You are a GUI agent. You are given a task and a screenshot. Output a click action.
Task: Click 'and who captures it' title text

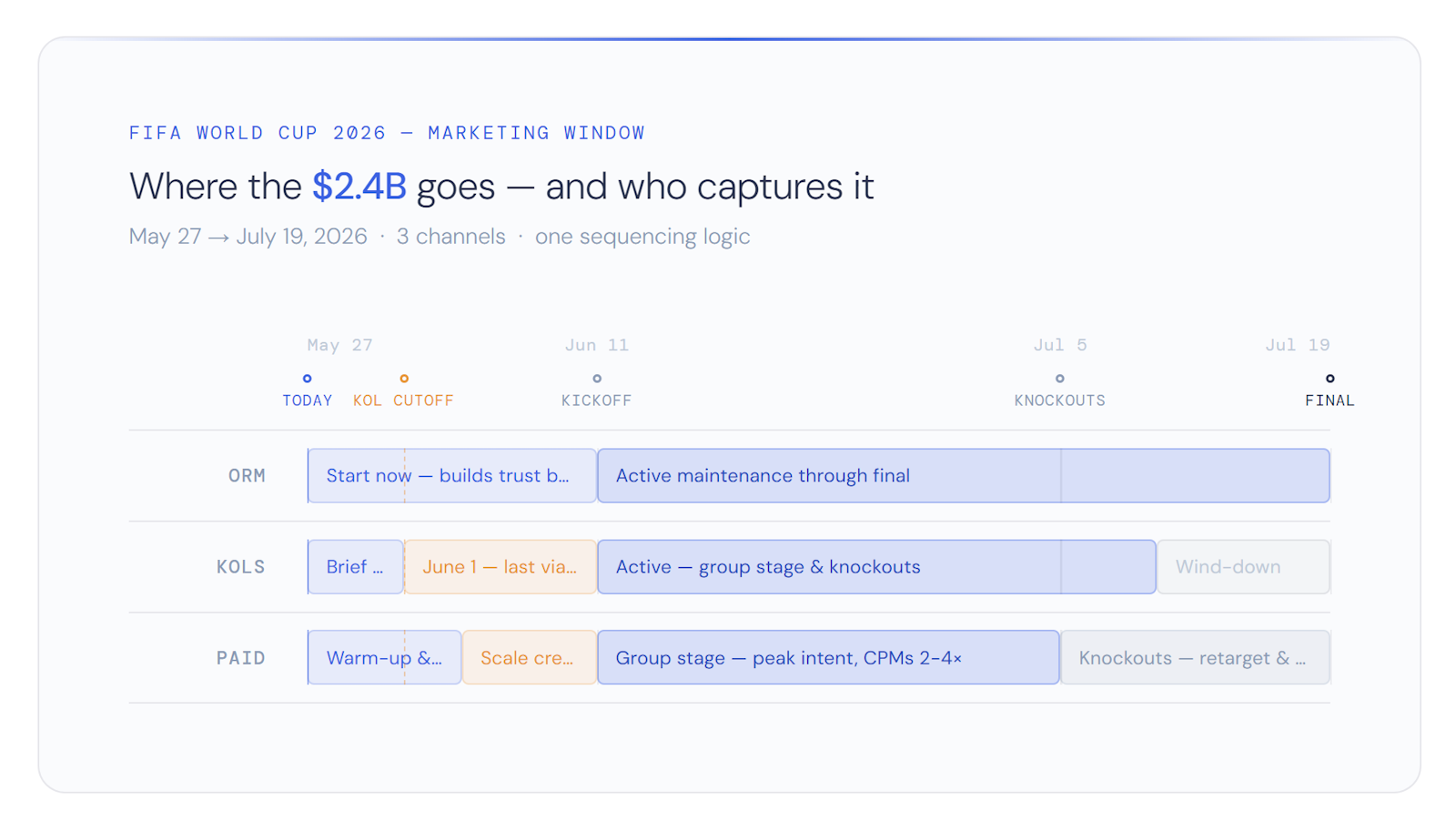tap(710, 187)
